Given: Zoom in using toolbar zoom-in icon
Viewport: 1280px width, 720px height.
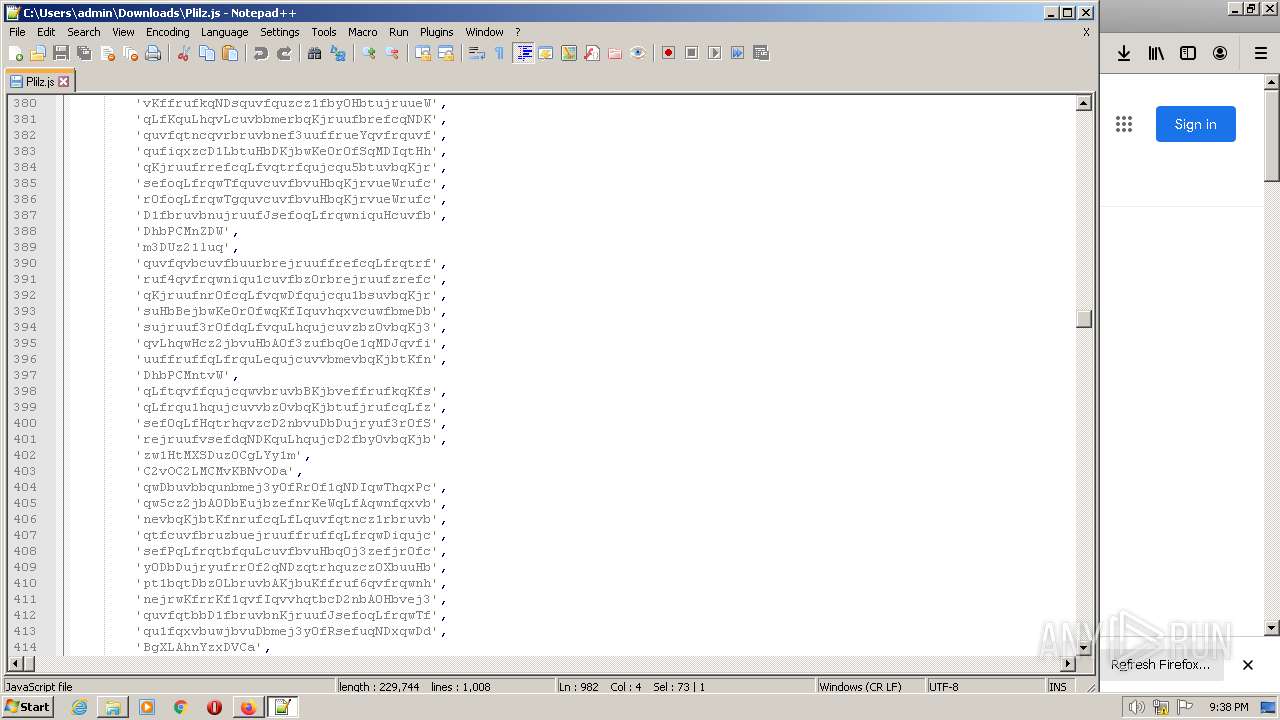Looking at the screenshot, I should click(x=369, y=53).
